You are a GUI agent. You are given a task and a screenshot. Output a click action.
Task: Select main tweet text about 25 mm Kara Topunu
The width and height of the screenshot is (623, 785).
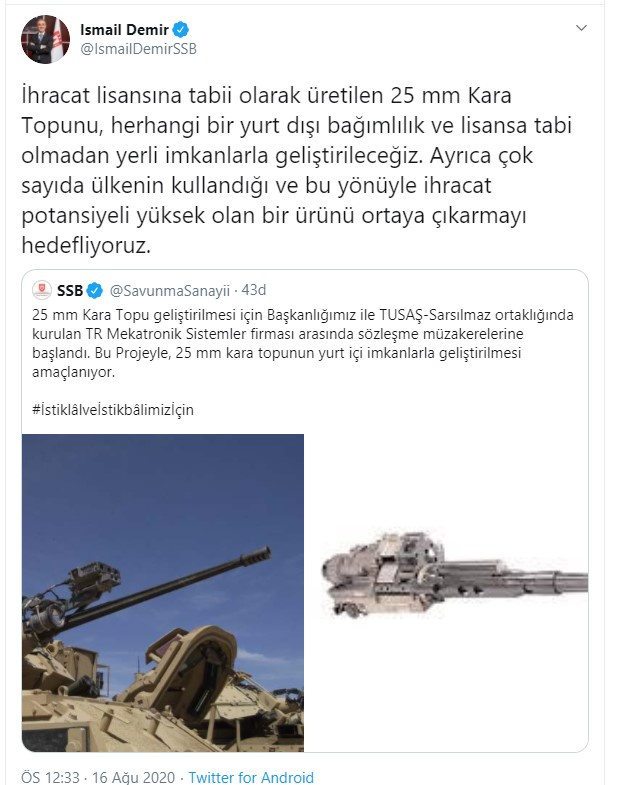[296, 170]
